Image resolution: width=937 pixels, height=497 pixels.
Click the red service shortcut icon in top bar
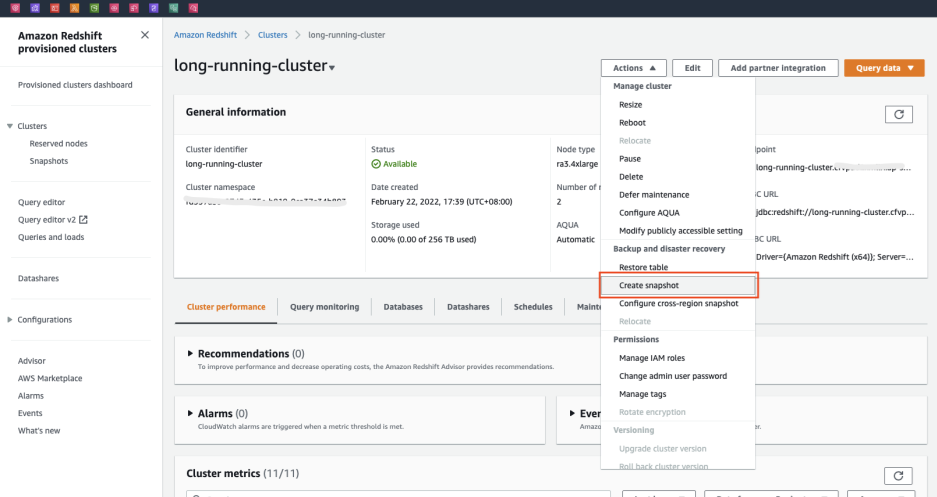pyautogui.click(x=55, y=8)
